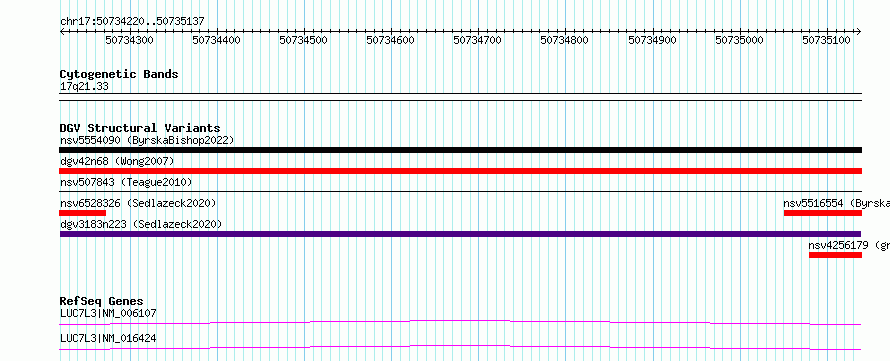This screenshot has height=361, width=890.
Task: Click the dgv42n68 (Wong2007) label
Action: click(117, 162)
